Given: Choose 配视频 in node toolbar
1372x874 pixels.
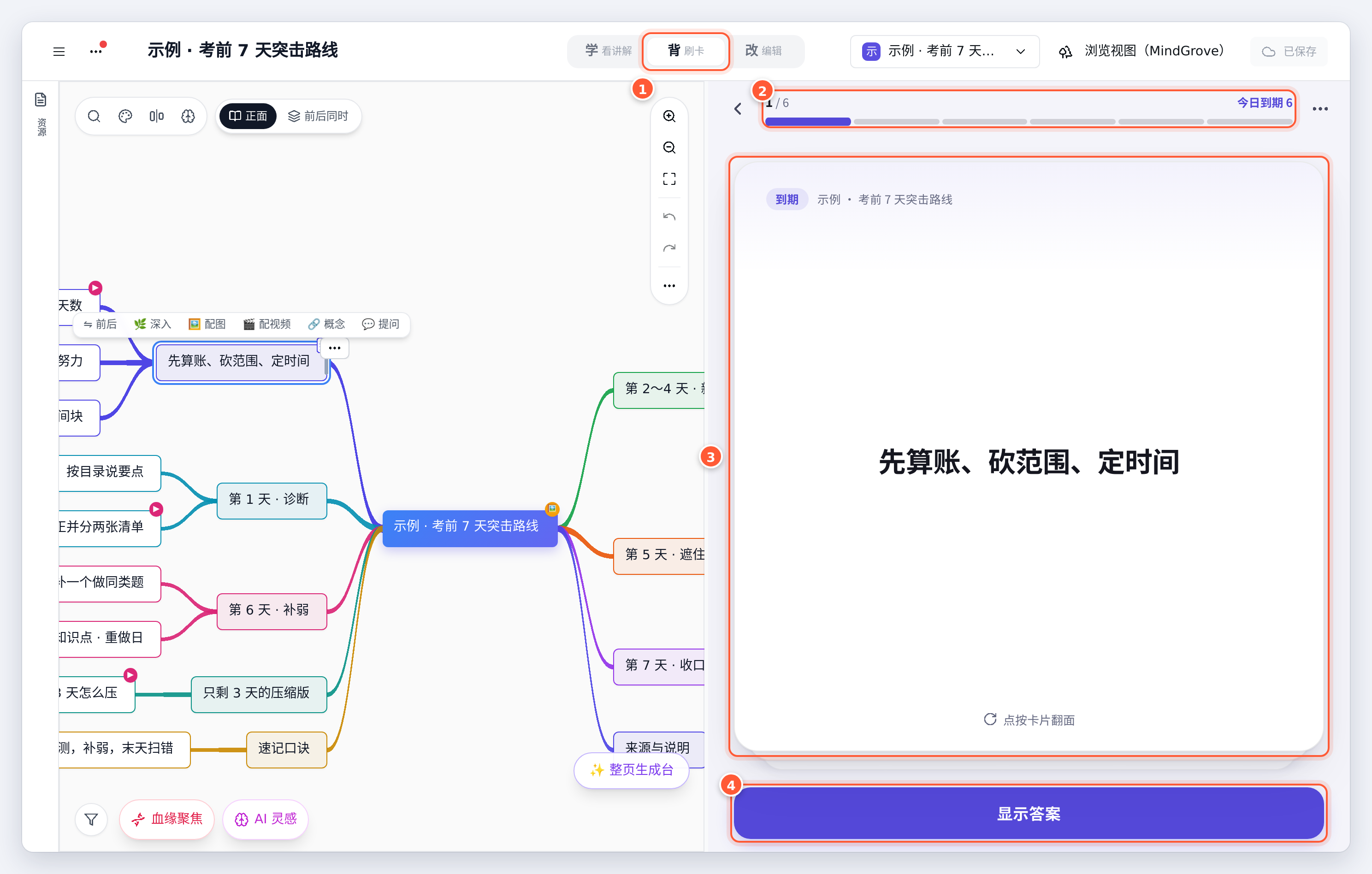Looking at the screenshot, I should click(x=267, y=324).
